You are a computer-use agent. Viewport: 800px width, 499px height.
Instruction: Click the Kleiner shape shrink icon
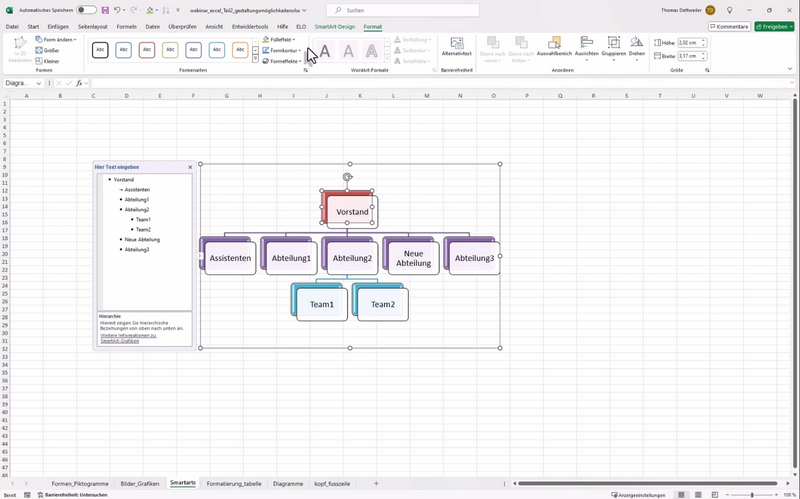pyautogui.click(x=46, y=61)
